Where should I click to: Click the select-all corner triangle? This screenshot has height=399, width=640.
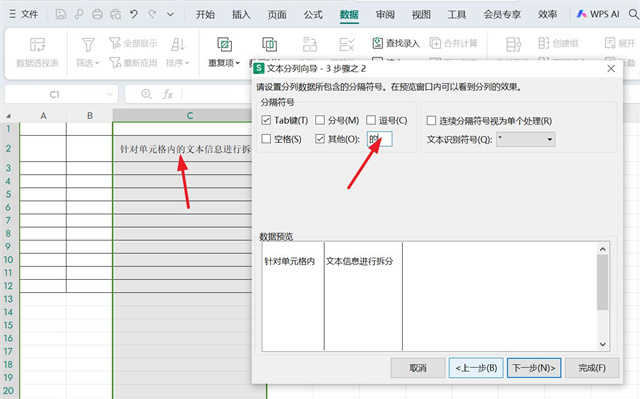9,116
